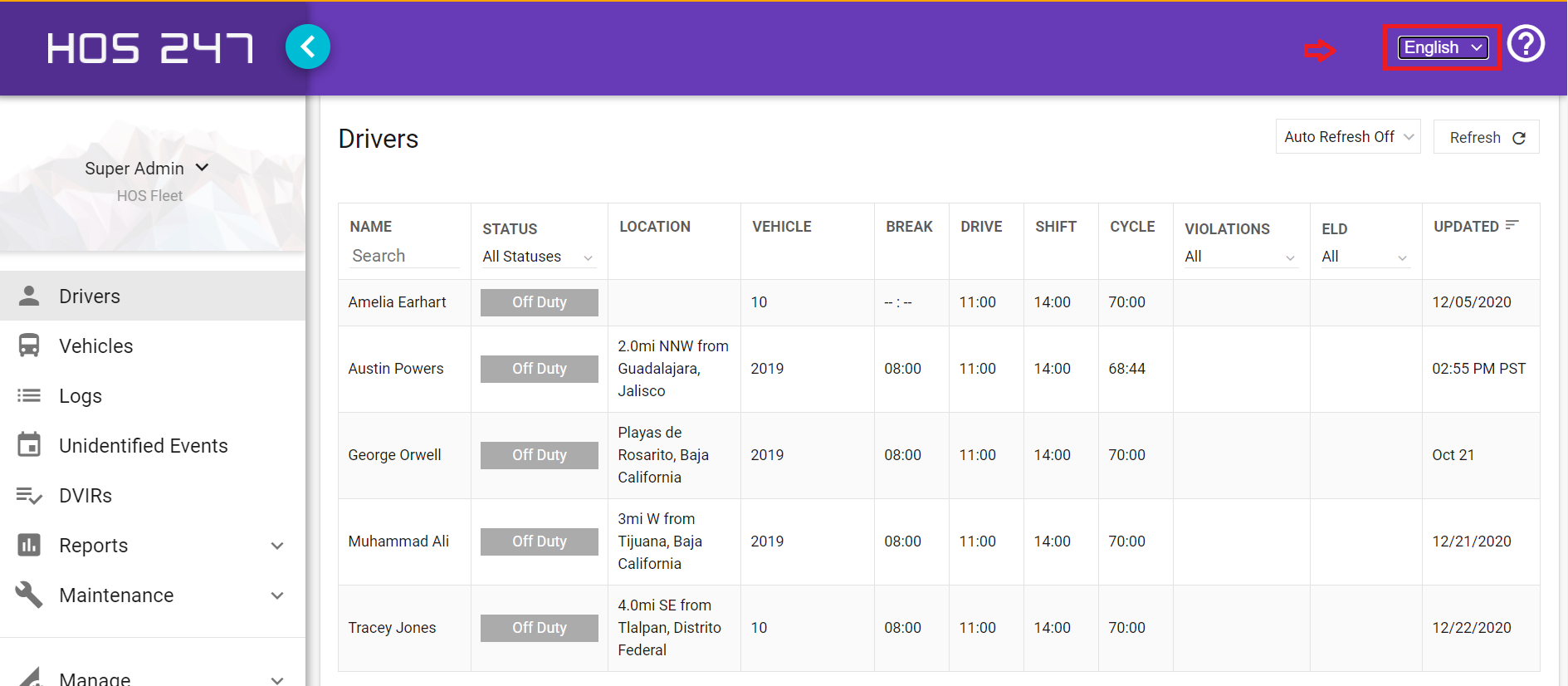Click the Name Search input field
Screen dimensions: 1568x686
pyautogui.click(x=403, y=256)
